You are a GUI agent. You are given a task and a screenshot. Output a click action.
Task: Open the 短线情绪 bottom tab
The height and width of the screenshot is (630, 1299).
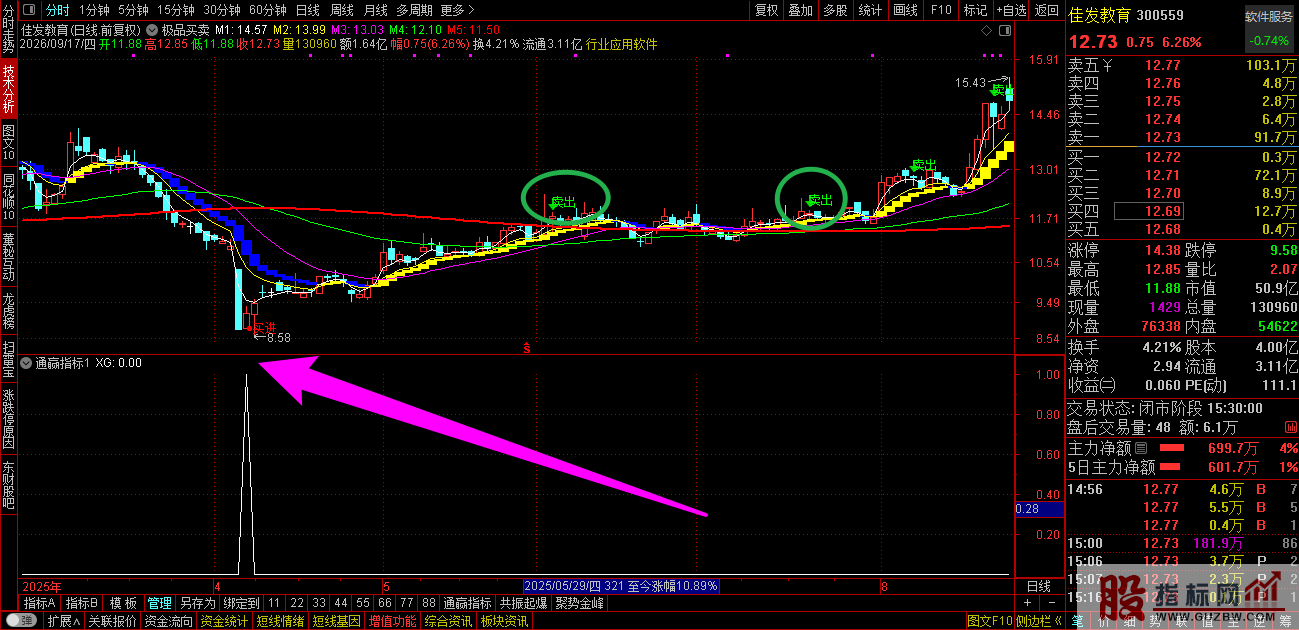280,621
